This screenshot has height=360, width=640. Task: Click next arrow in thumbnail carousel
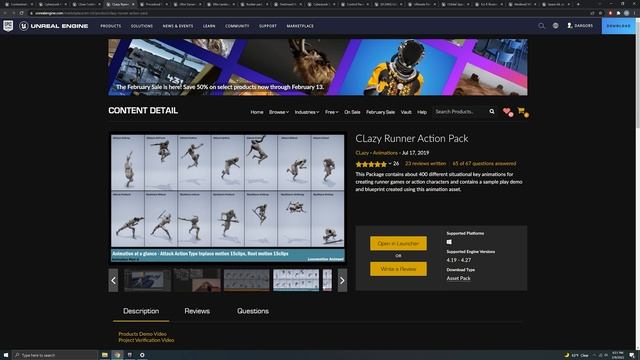[x=342, y=280]
